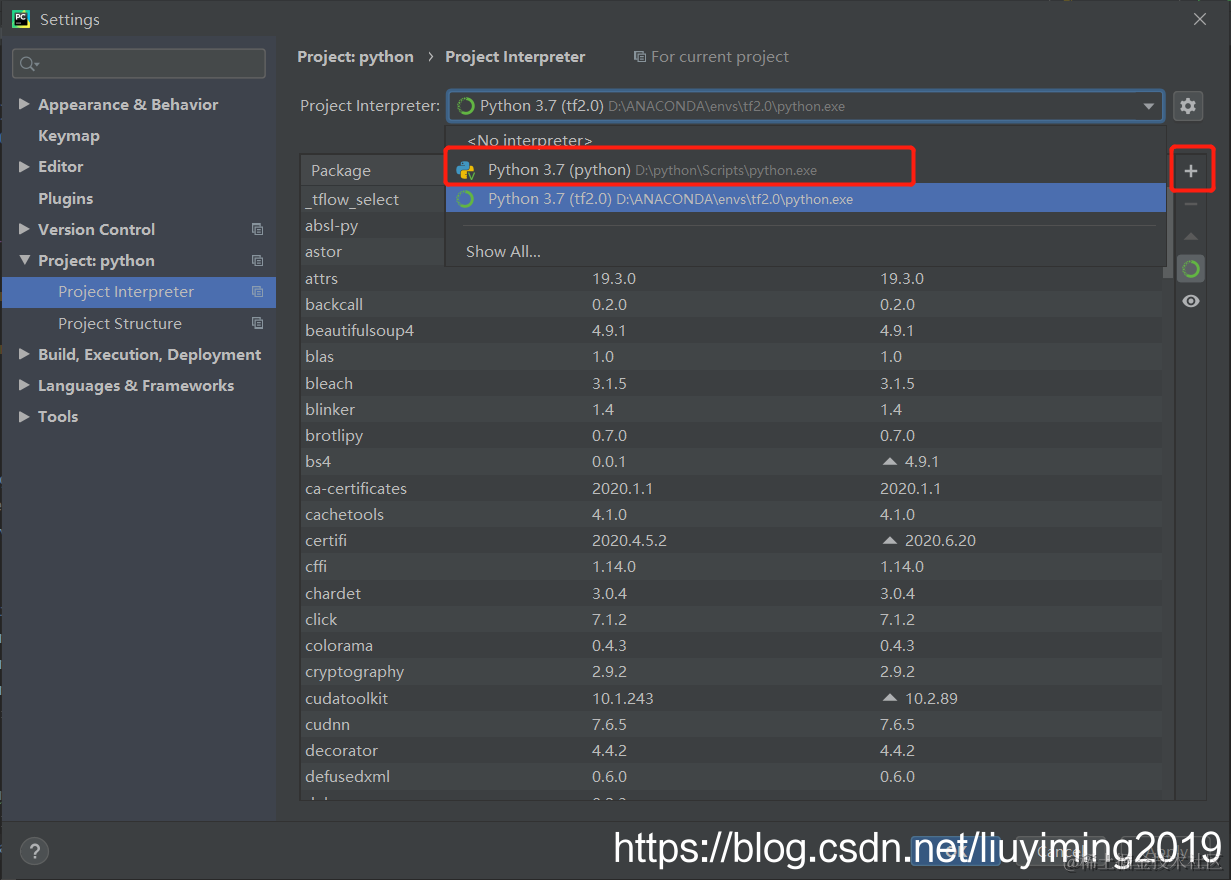Select the bs4 package row

click(732, 462)
